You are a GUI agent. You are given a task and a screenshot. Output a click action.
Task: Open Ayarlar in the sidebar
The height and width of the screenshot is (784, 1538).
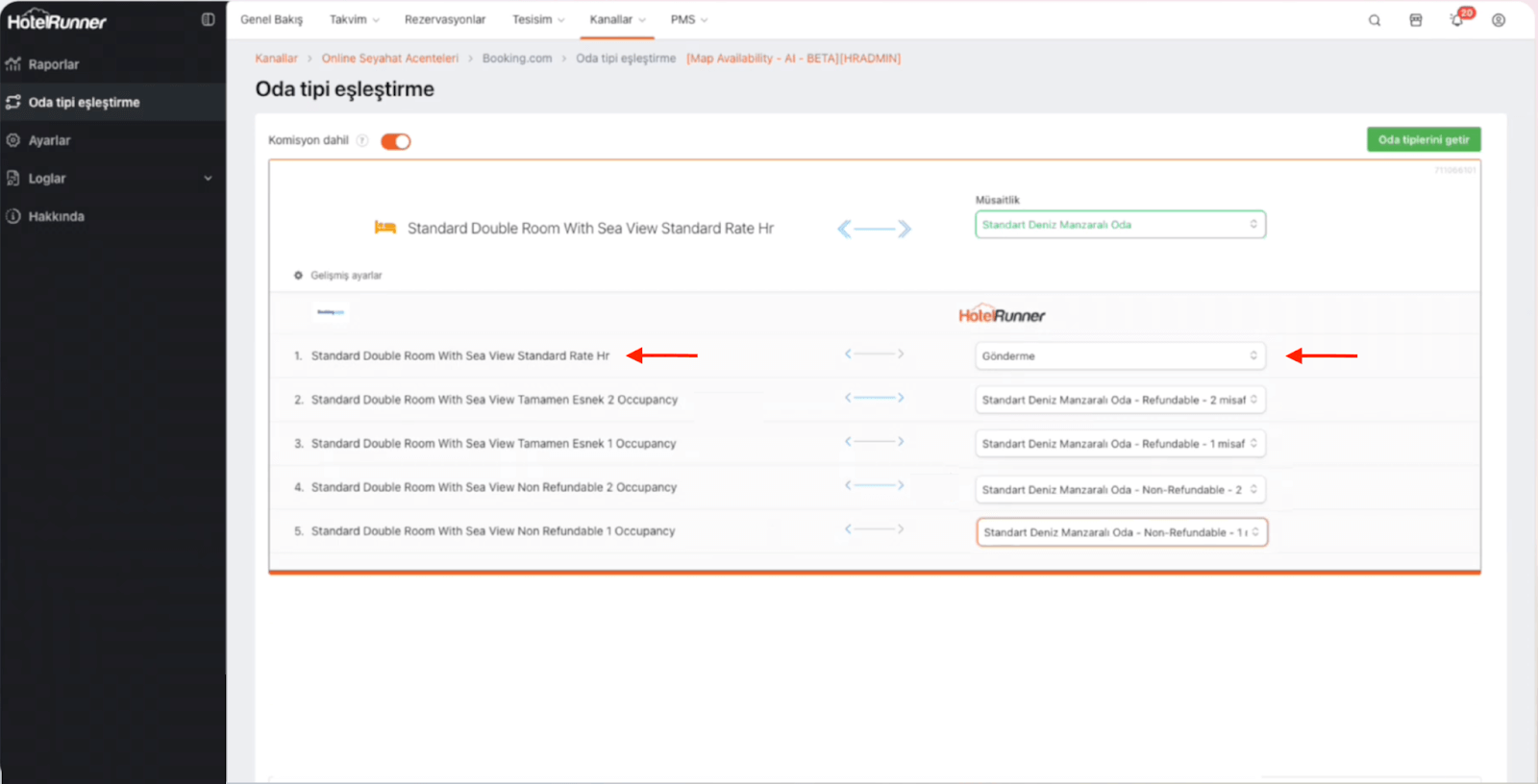[x=50, y=140]
